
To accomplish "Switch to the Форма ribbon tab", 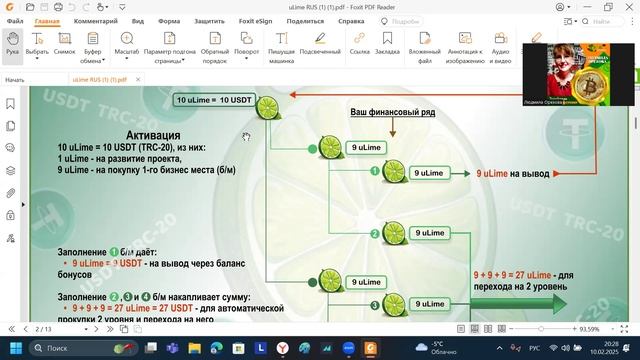I will tap(169, 21).
